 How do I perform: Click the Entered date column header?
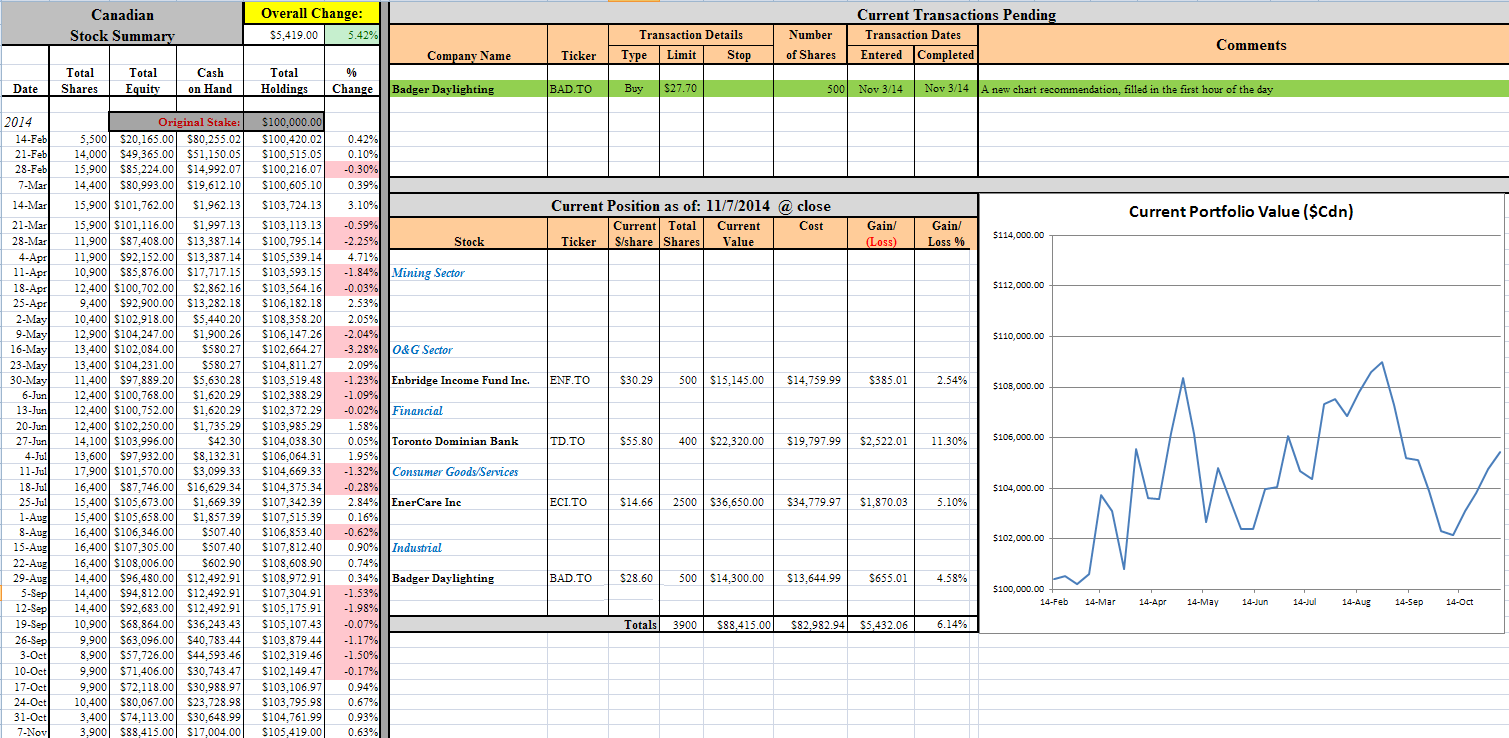pyautogui.click(x=881, y=55)
